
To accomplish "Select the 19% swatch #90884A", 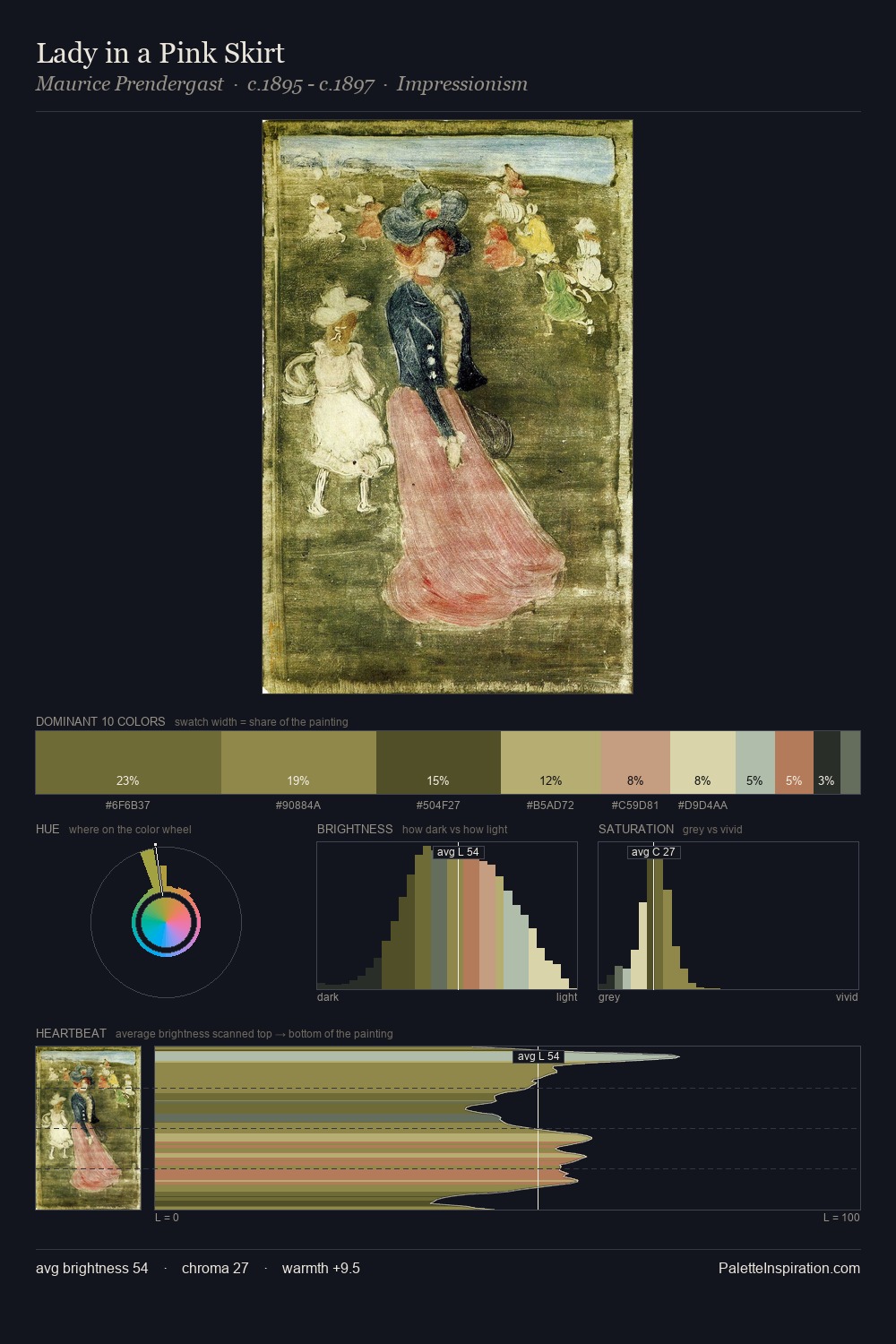I will (x=298, y=762).
